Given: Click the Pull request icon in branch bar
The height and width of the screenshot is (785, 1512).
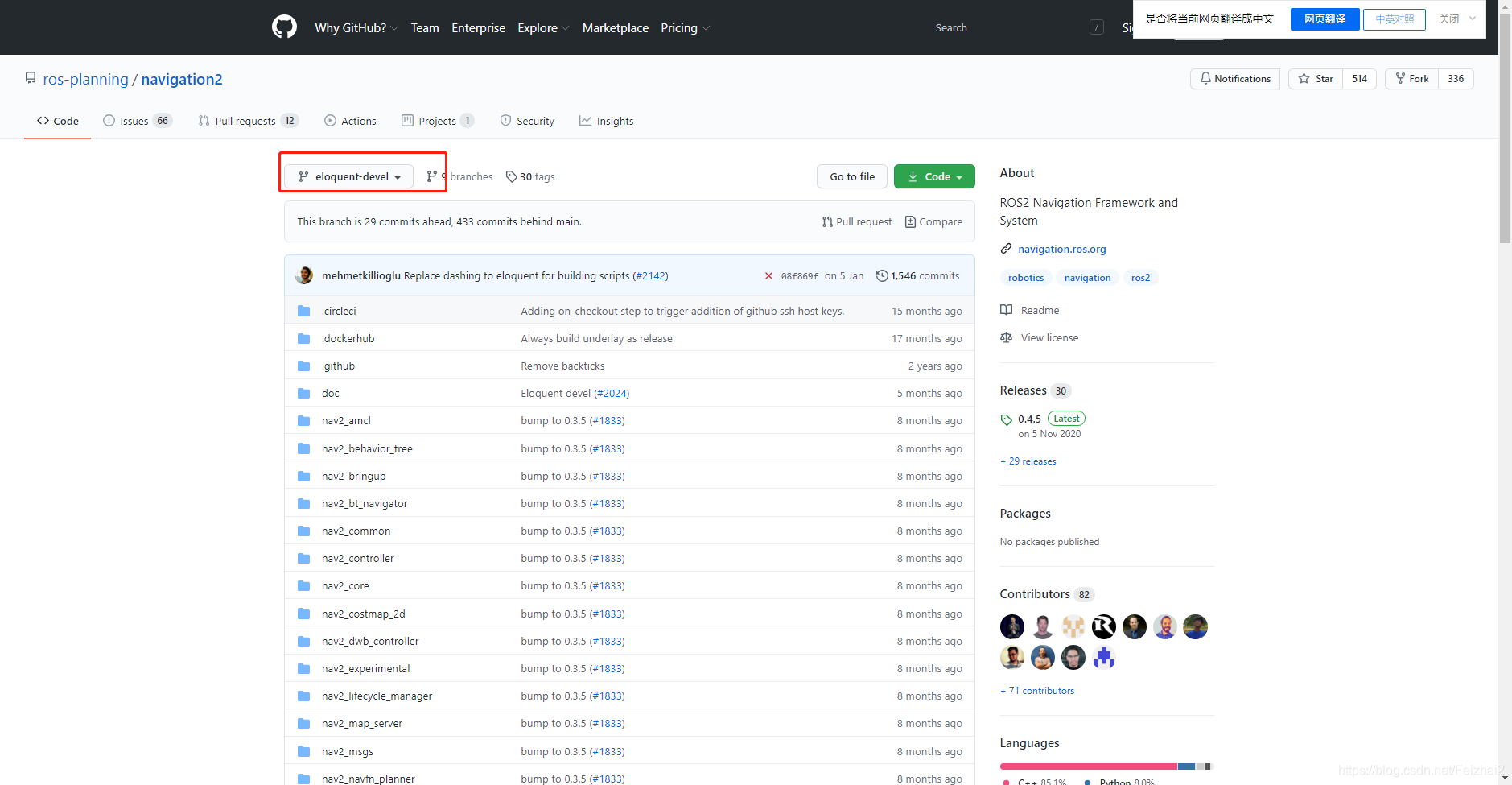Looking at the screenshot, I should (827, 221).
